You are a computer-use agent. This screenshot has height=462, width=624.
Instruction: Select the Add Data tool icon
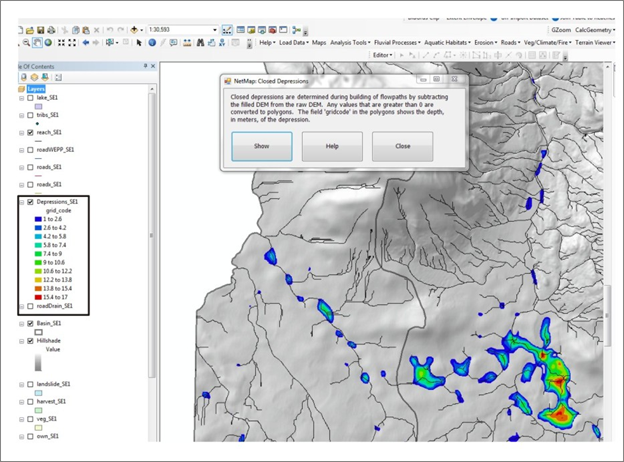click(136, 29)
